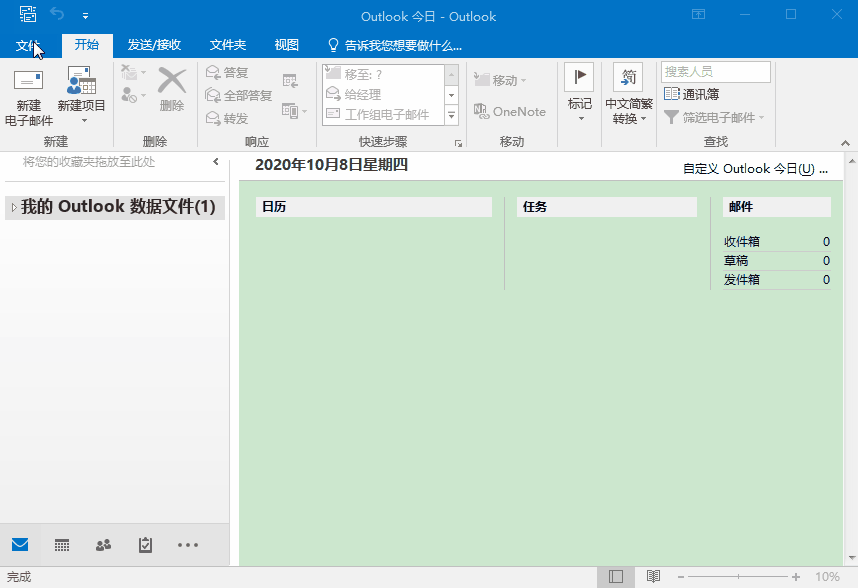Click the zoom out minus button

(x=681, y=577)
